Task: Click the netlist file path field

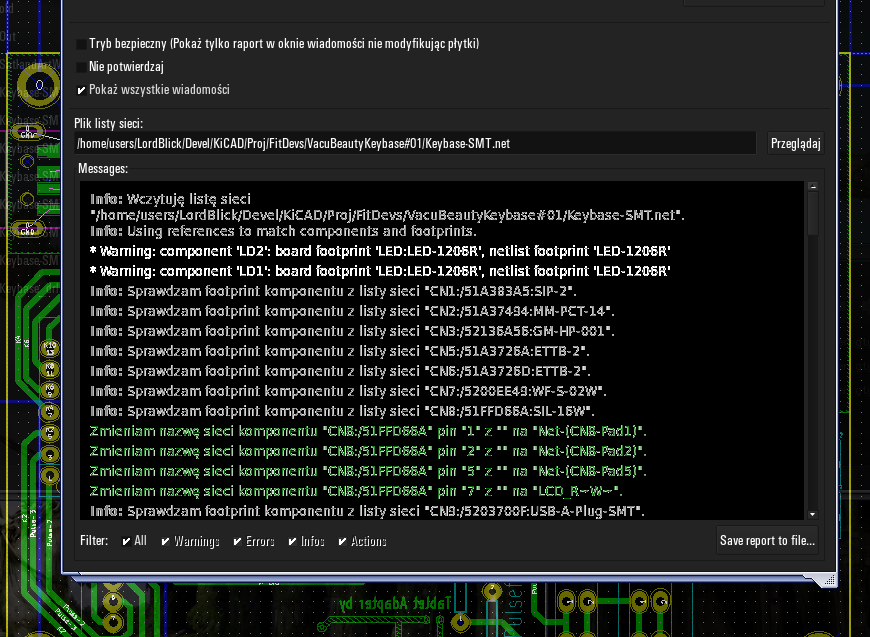Action: 415,143
